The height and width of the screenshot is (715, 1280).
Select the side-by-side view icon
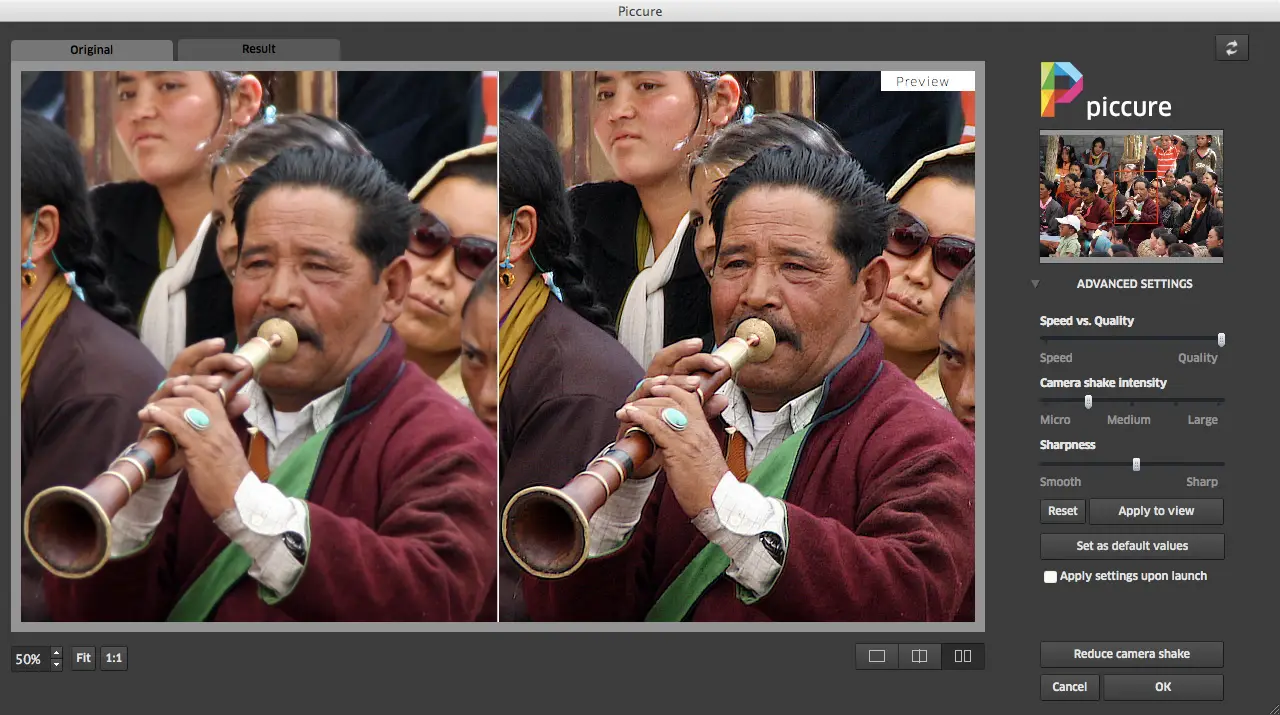pos(962,656)
